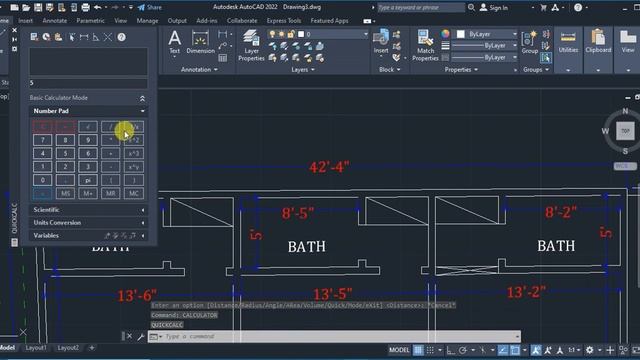Toggle Snap mode in status bar
640x360 pixels.
[430, 350]
